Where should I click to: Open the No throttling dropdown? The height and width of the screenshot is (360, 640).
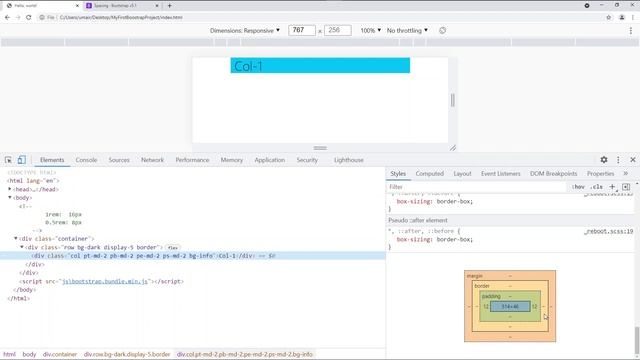[407, 31]
